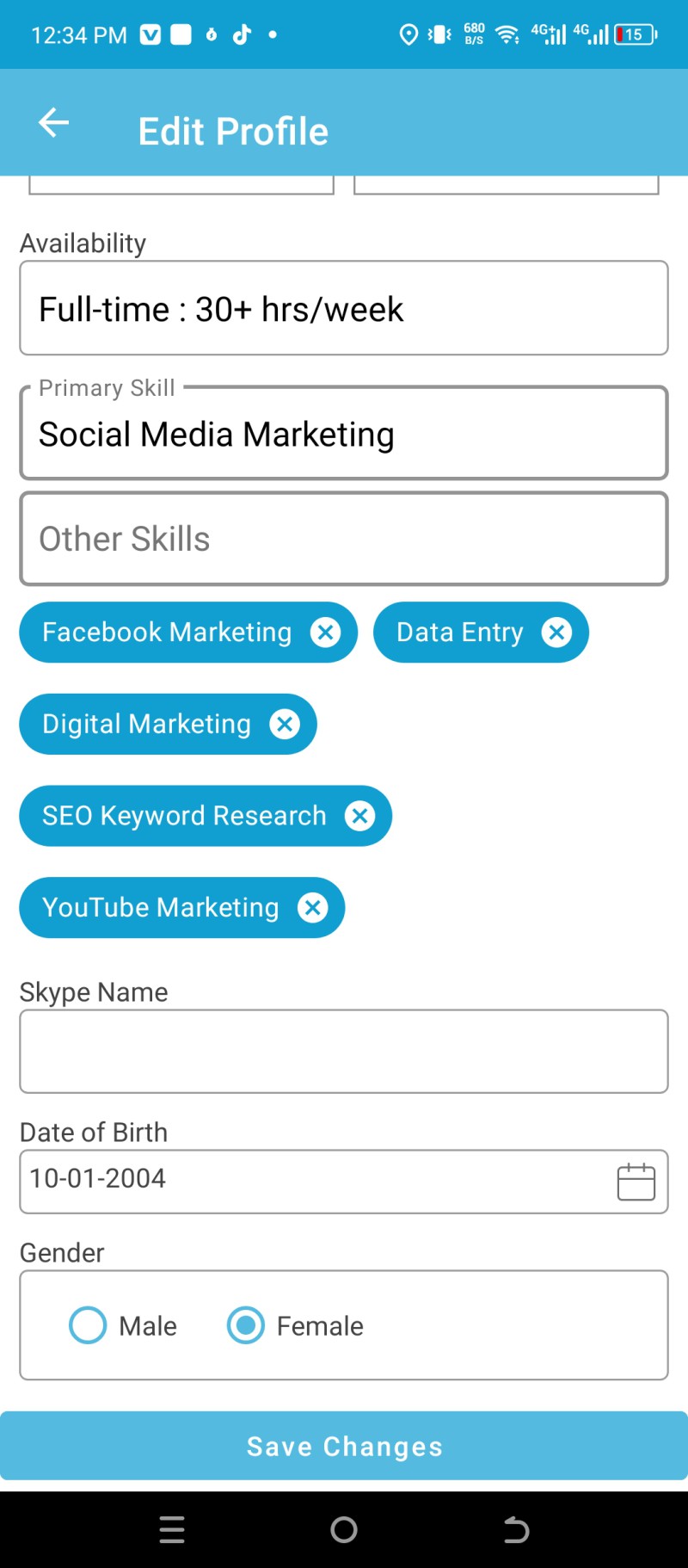Open the Primary Skill selector
Viewport: 688px width, 1568px height.
pyautogui.click(x=344, y=433)
